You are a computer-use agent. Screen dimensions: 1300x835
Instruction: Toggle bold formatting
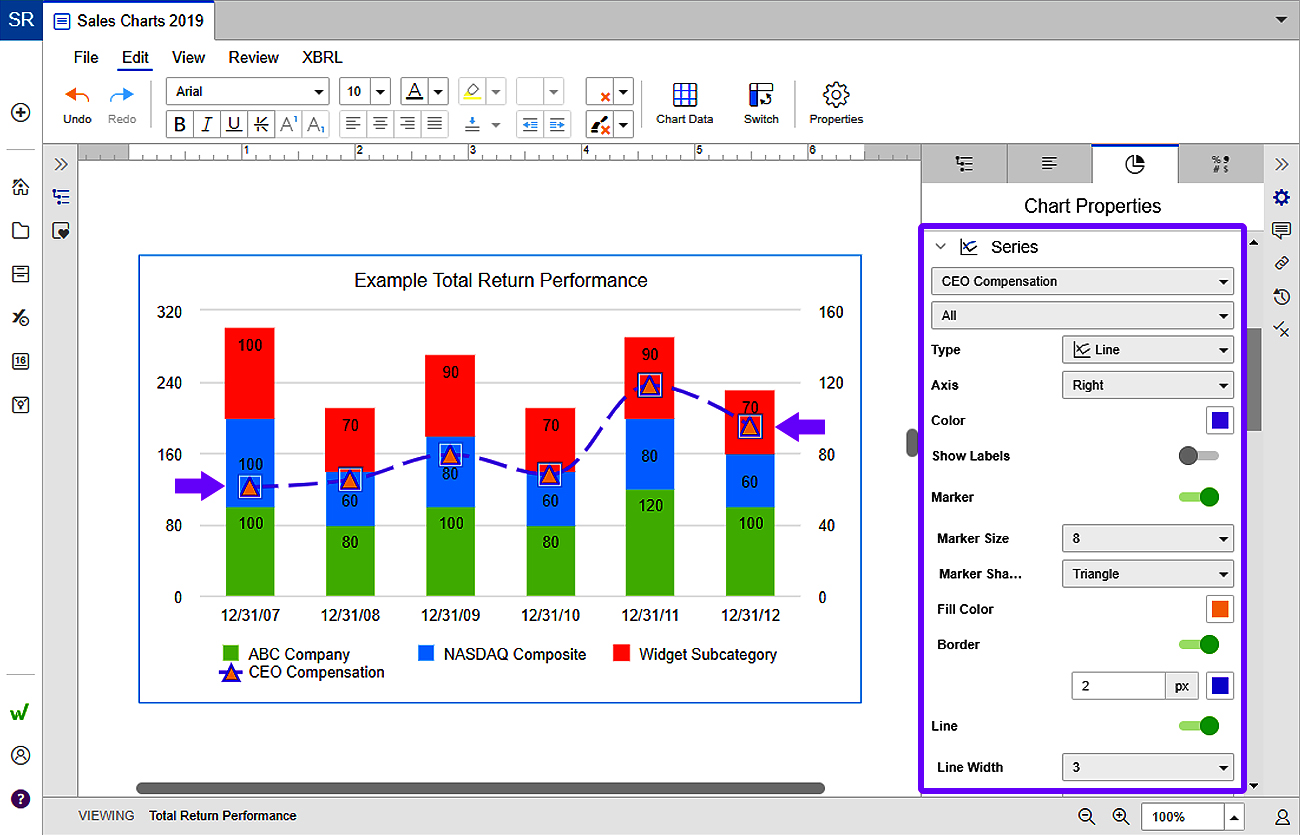(180, 124)
